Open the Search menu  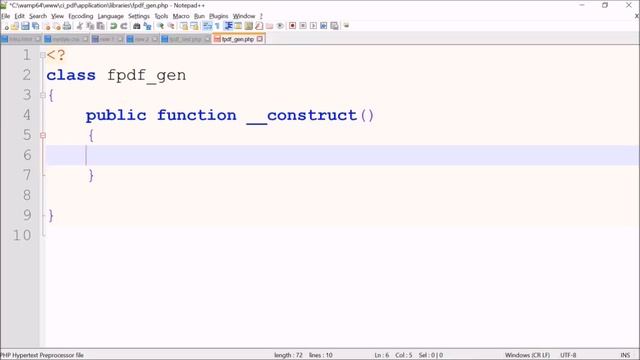click(x=38, y=16)
